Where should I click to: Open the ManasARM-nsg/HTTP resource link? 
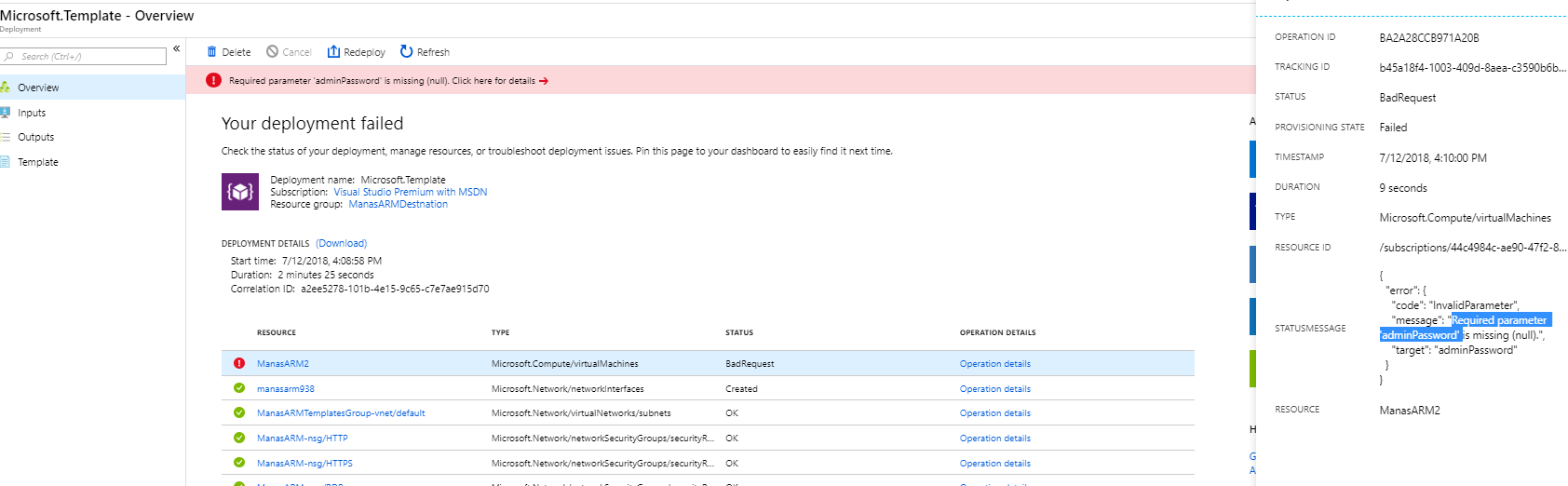pyautogui.click(x=303, y=439)
